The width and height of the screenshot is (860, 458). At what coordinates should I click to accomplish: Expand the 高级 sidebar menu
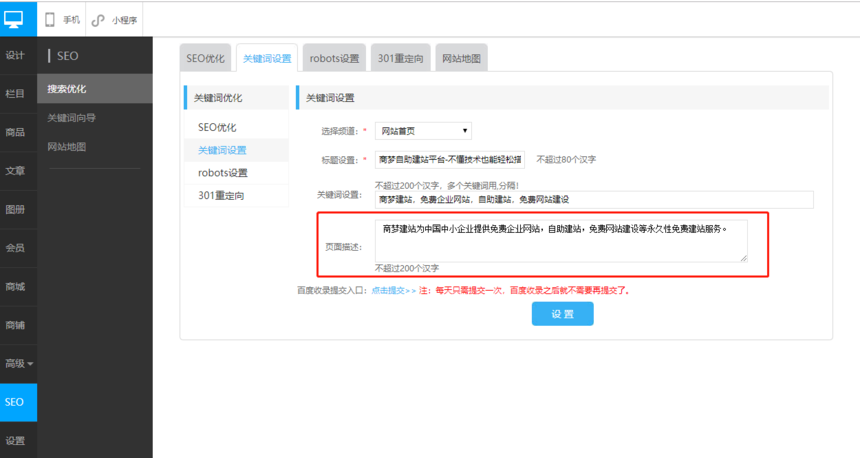(19, 364)
